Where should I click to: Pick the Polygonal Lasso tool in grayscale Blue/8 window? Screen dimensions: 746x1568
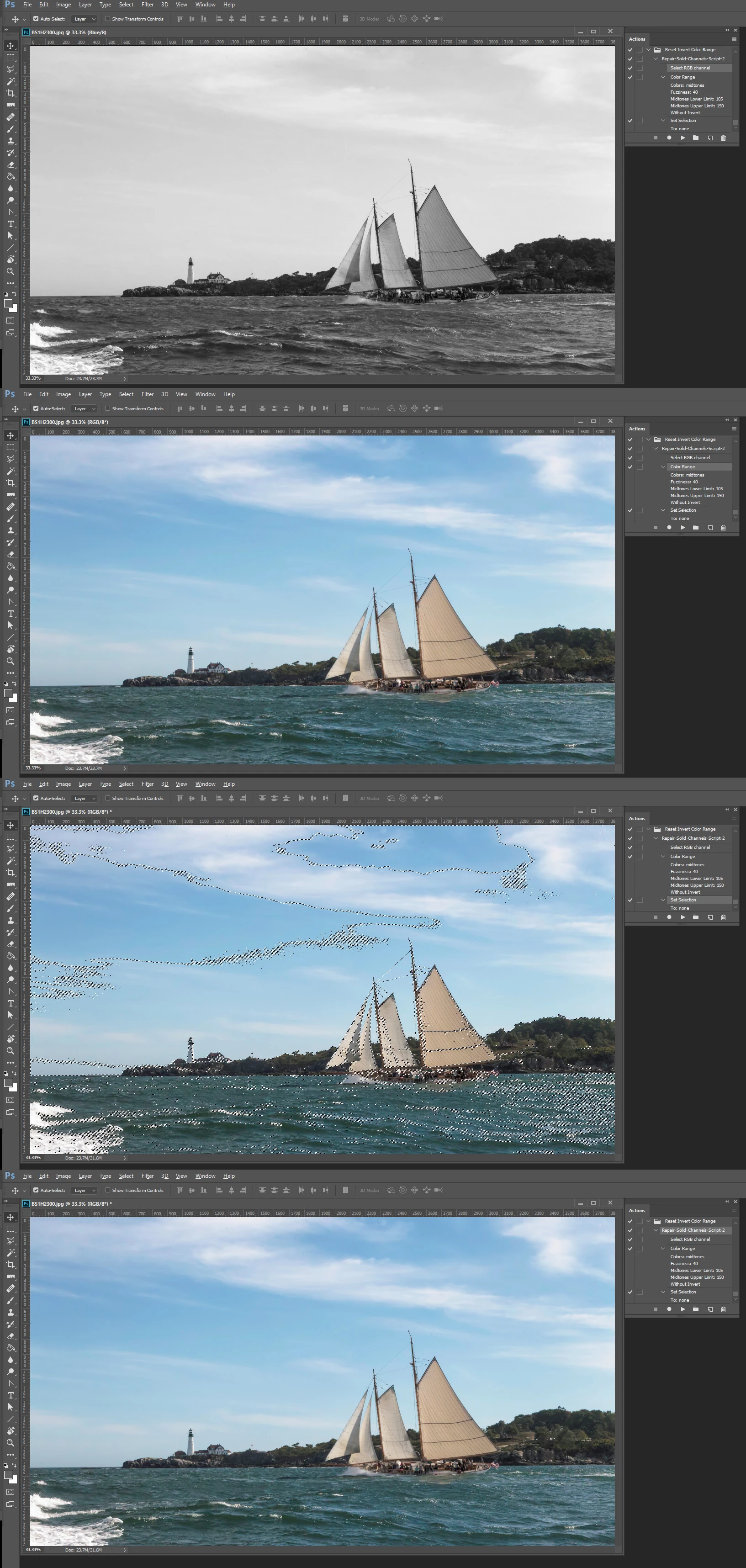pos(11,69)
